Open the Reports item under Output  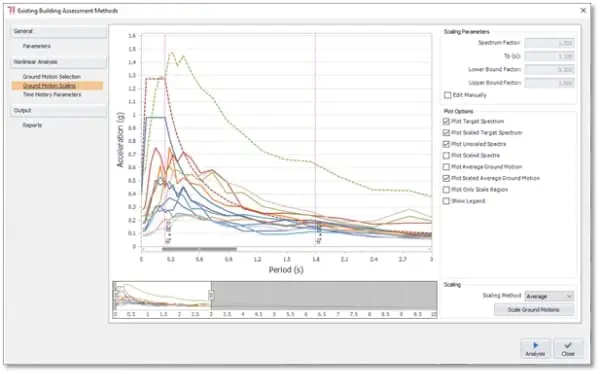[32, 125]
